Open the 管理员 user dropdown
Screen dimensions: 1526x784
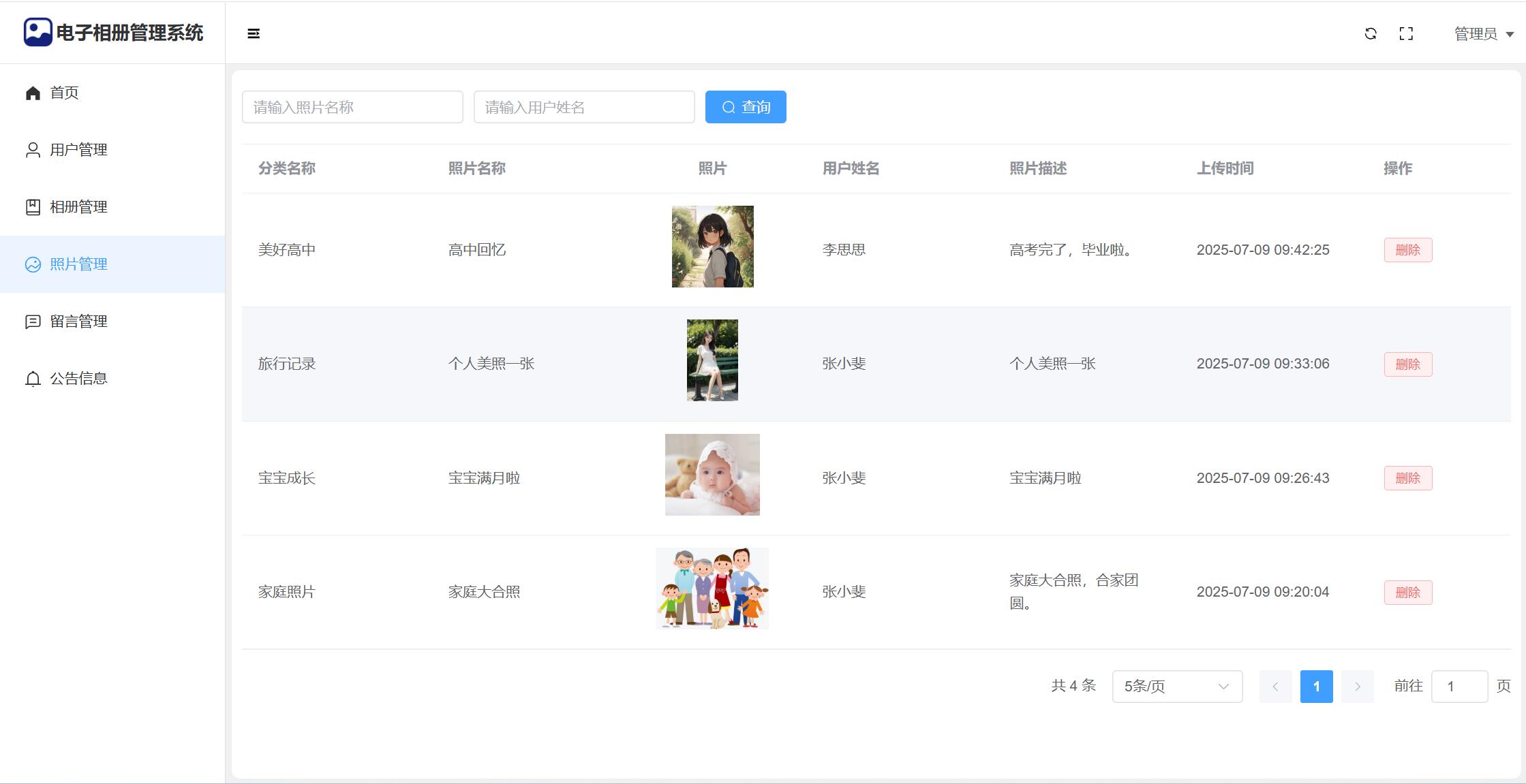(x=1483, y=34)
